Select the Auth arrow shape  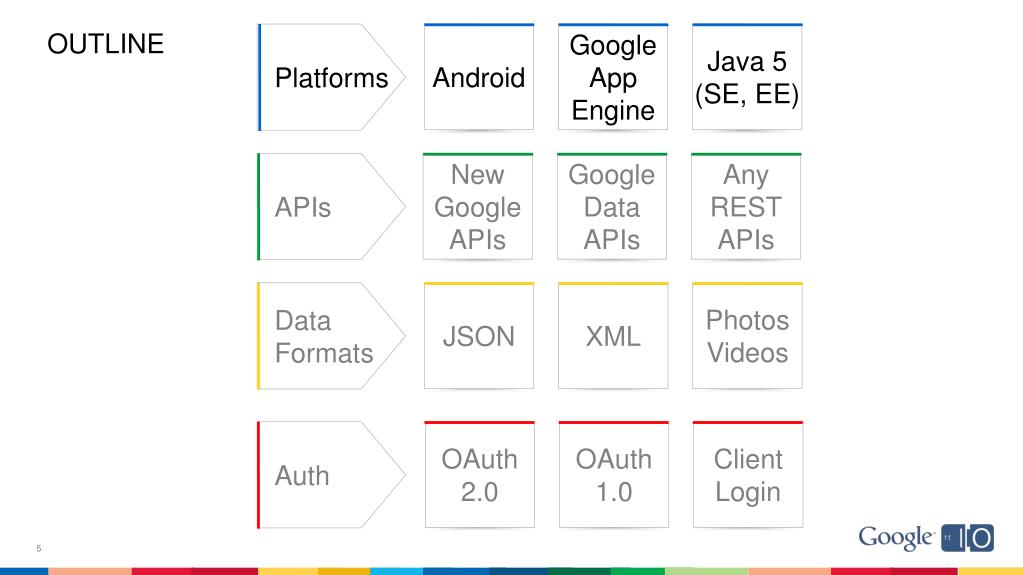pyautogui.click(x=331, y=474)
